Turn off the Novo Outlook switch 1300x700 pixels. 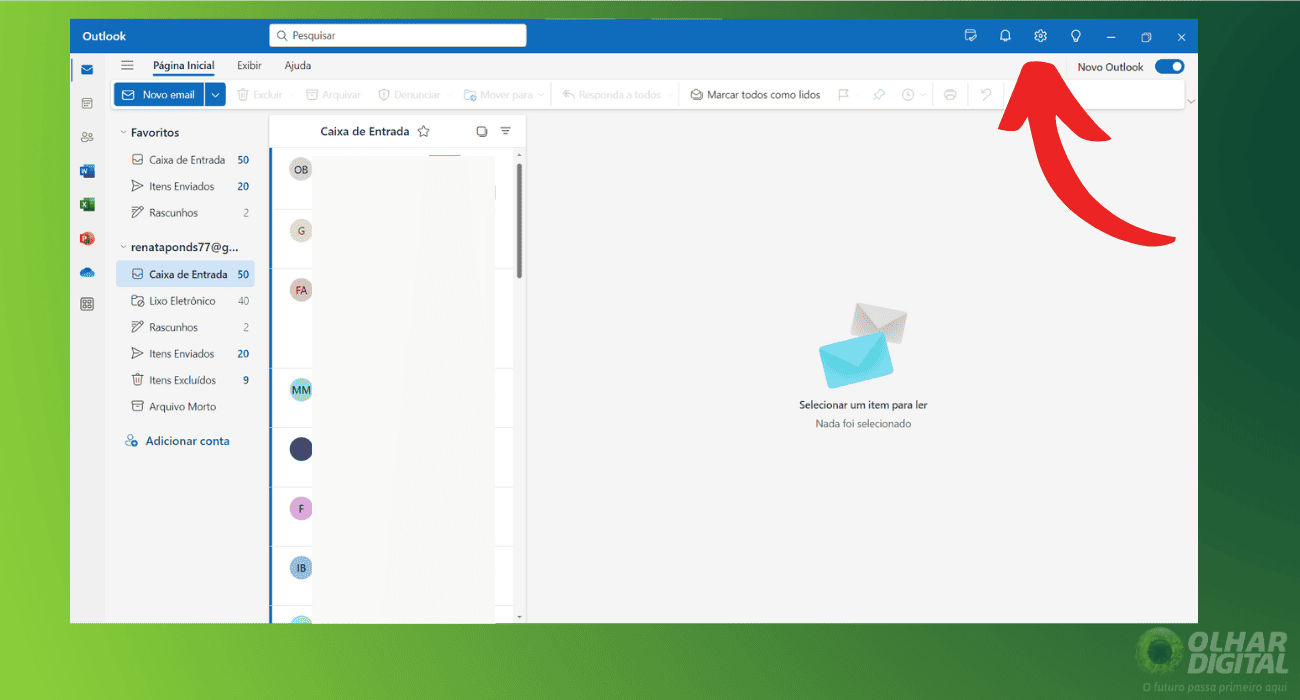tap(1169, 66)
